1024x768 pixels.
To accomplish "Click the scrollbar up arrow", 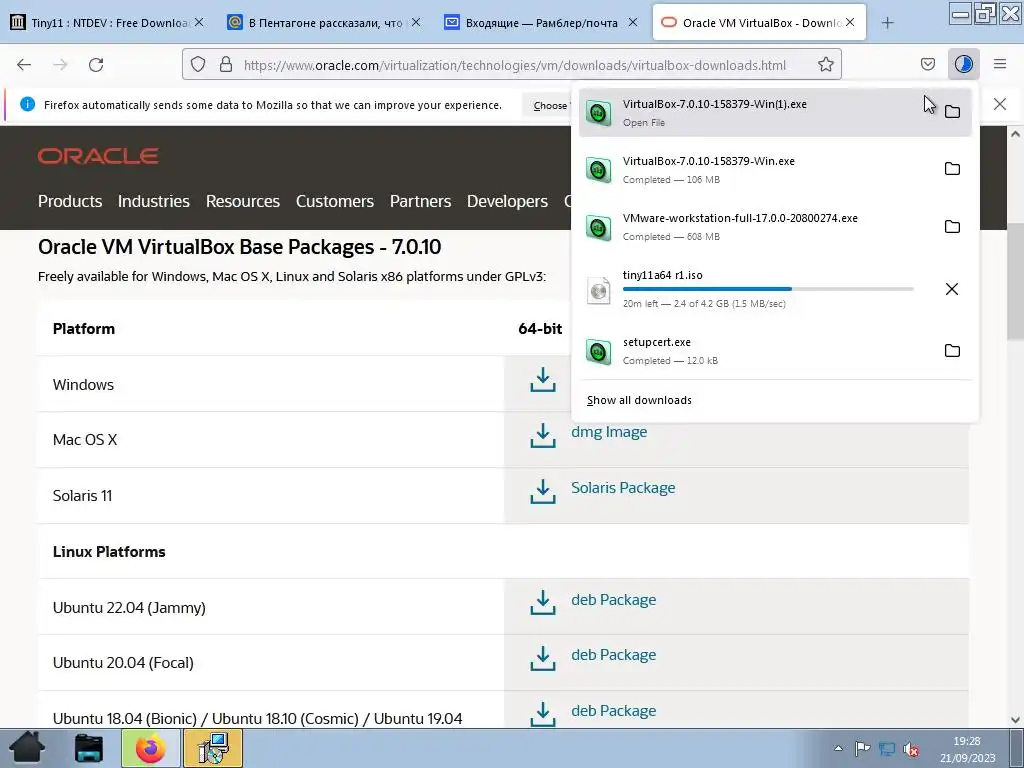I will click(x=1015, y=134).
